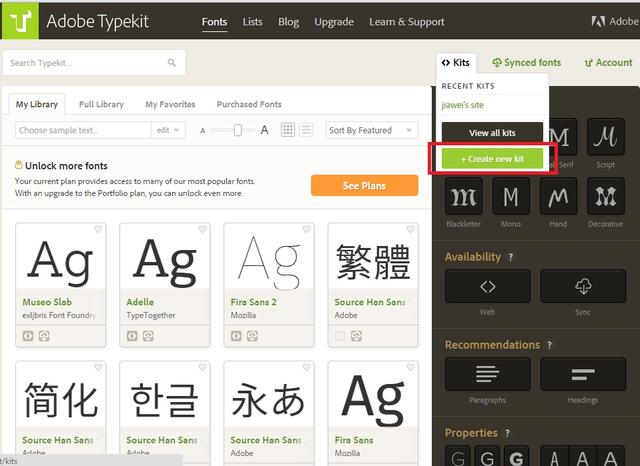Open Synced fonts menu
640x466 pixels.
pos(527,62)
